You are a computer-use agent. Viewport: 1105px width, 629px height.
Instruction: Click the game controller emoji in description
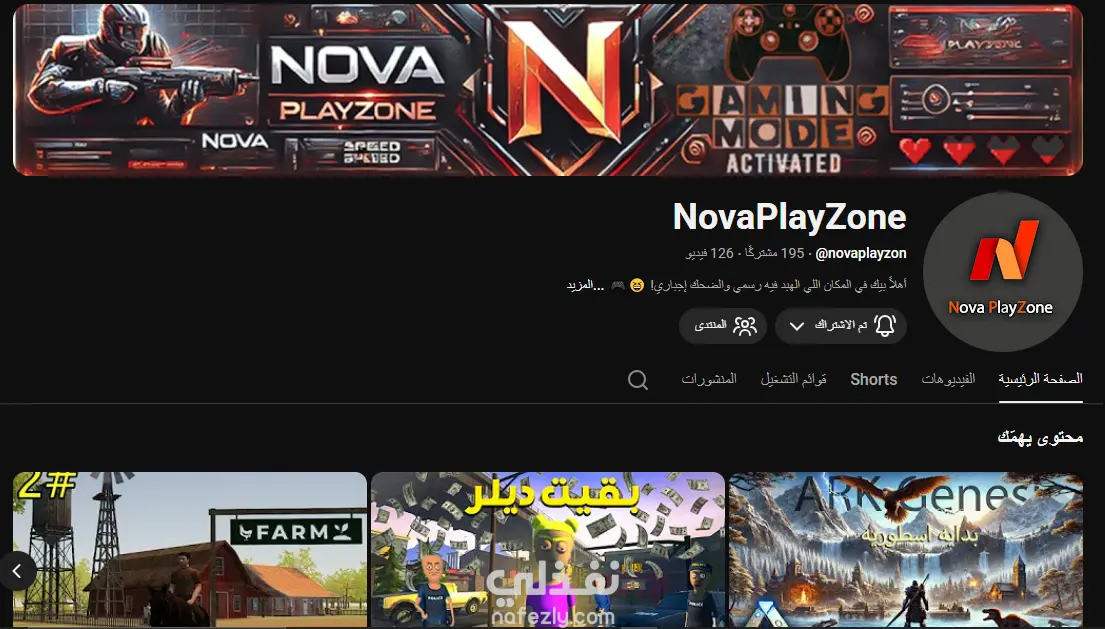pos(617,285)
